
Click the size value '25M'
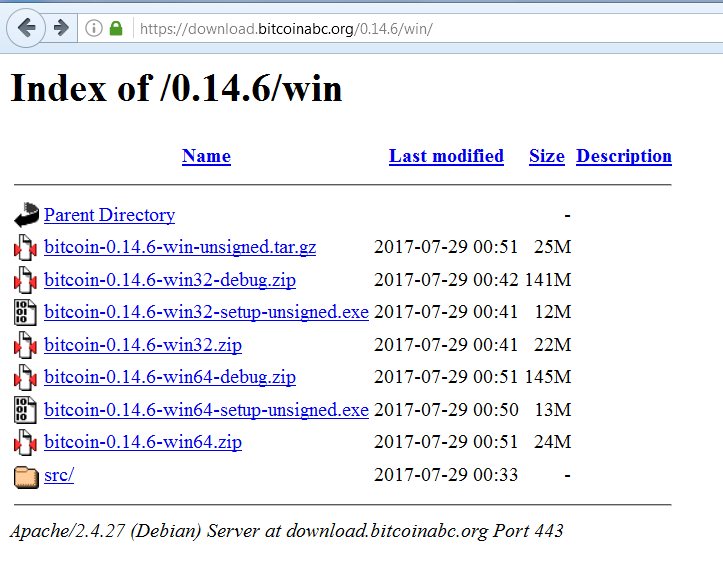point(552,247)
